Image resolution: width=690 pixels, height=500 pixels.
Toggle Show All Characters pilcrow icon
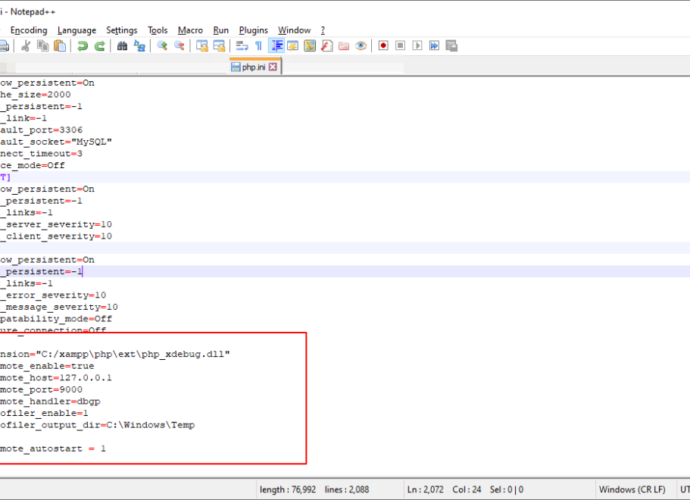(258, 46)
